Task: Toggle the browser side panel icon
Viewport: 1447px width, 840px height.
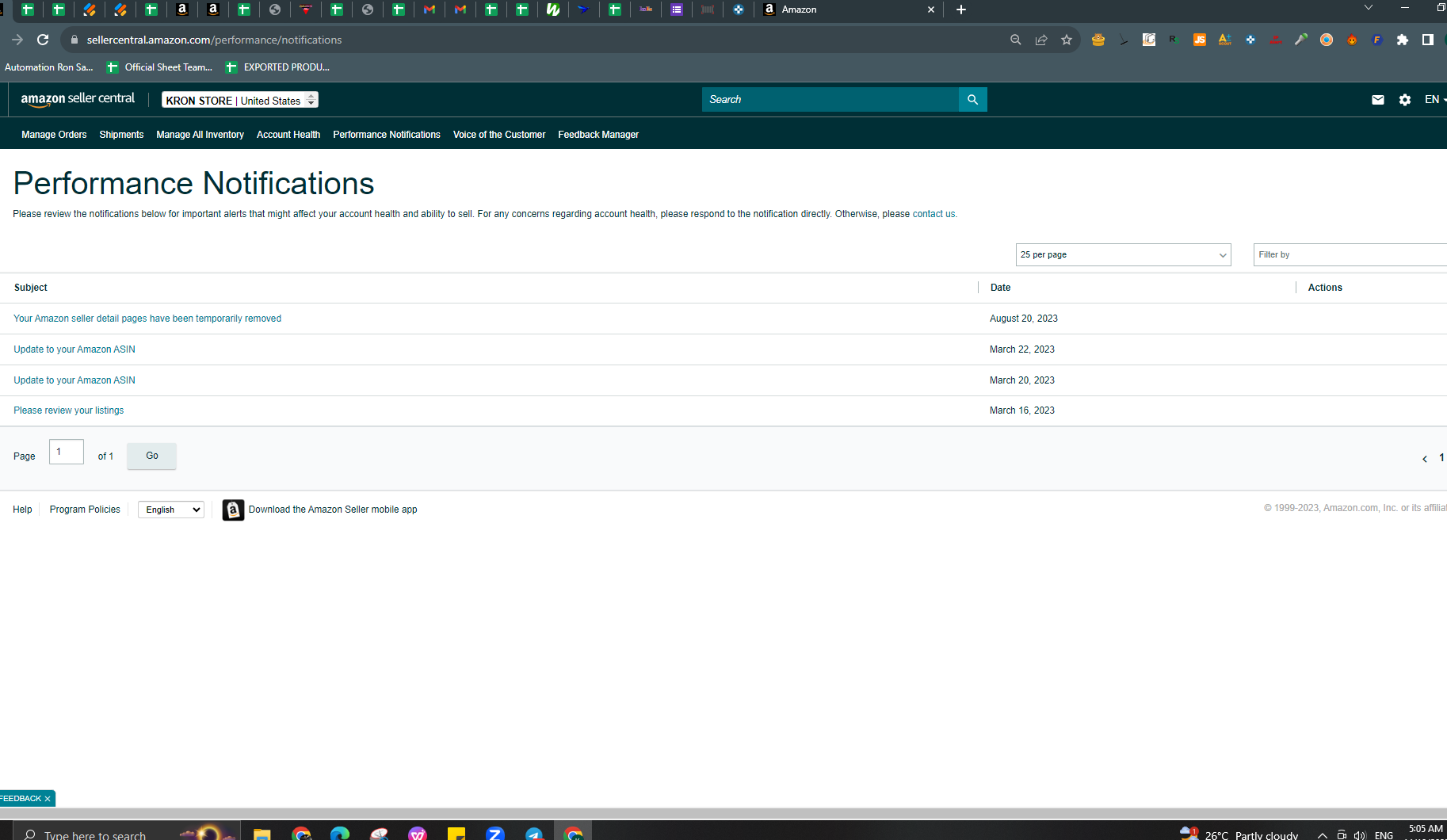Action: (1428, 40)
